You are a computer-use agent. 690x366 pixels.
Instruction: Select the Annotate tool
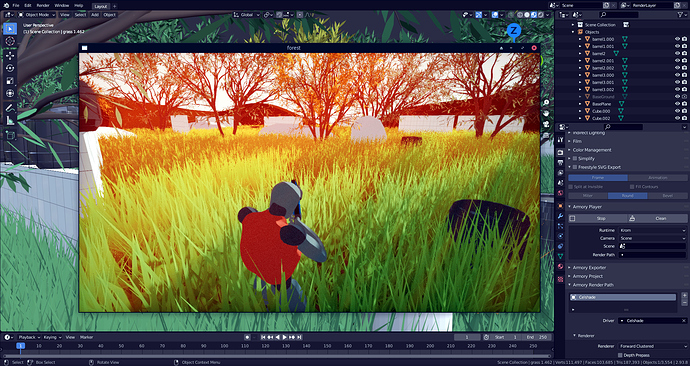(10, 108)
